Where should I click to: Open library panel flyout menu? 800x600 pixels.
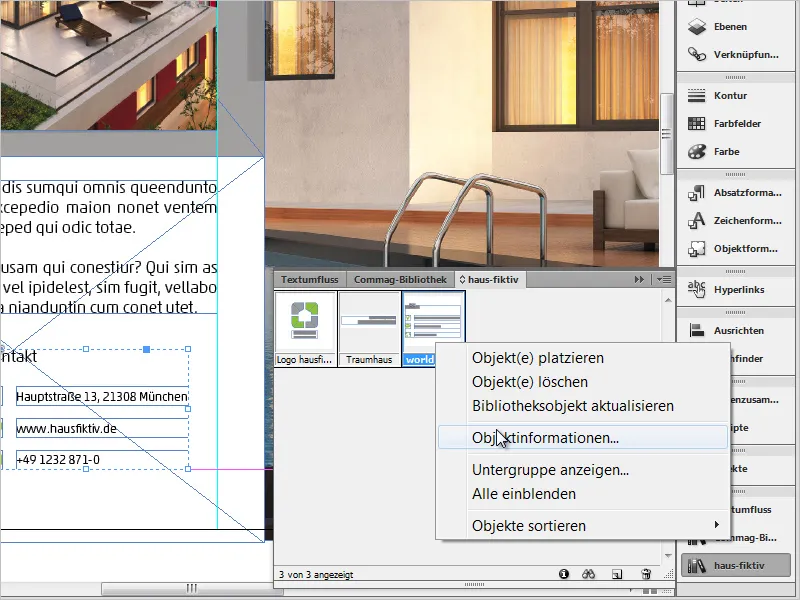tap(664, 280)
